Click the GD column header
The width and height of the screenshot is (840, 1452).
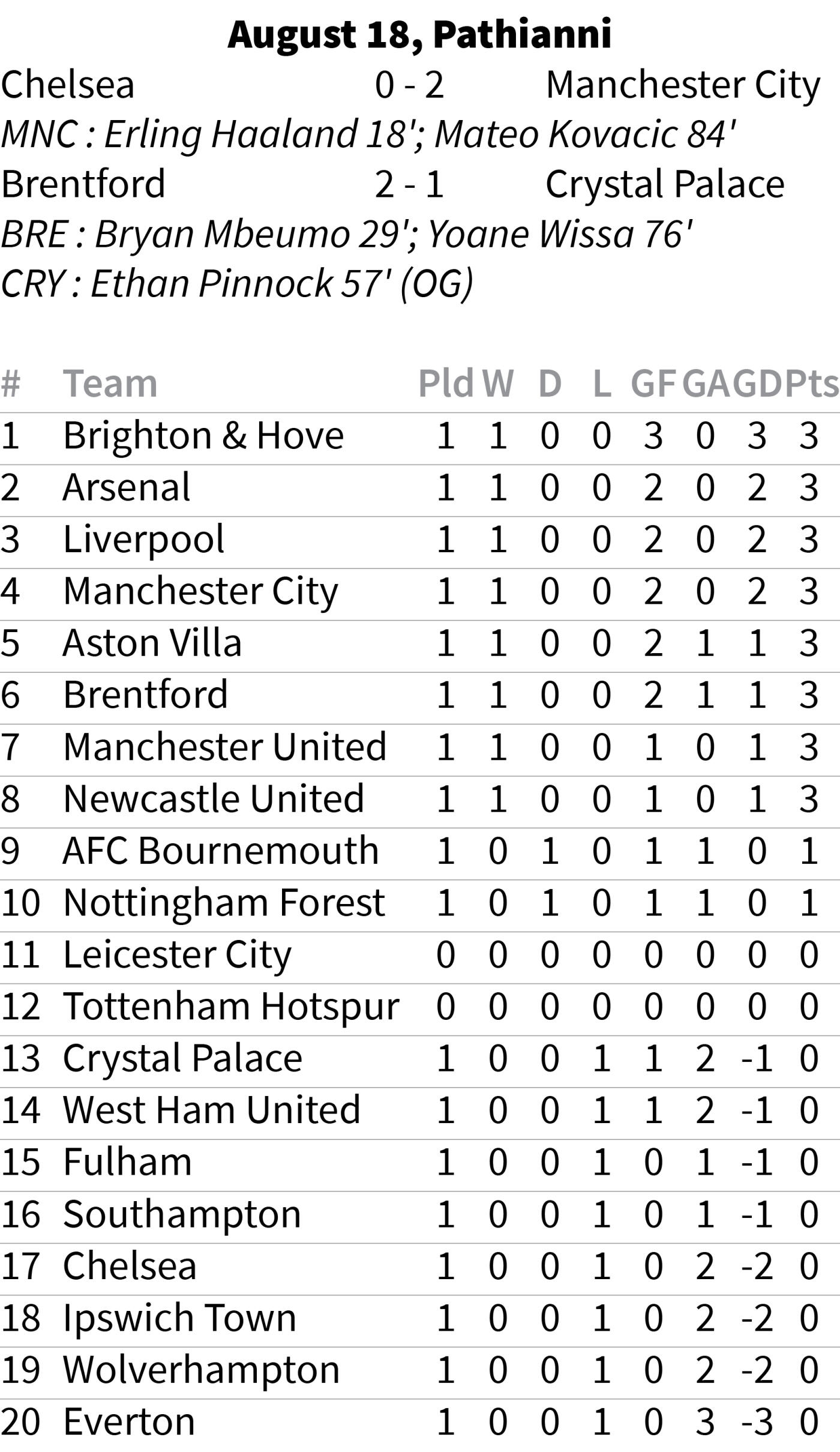click(757, 383)
